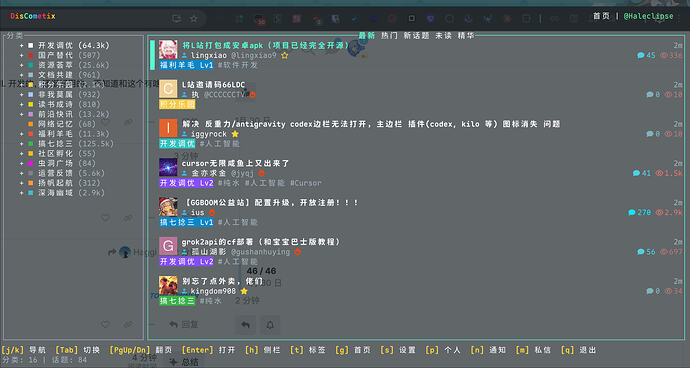Click the user icon before kingdom908
690x368 pixels.
pyautogui.click(x=184, y=291)
